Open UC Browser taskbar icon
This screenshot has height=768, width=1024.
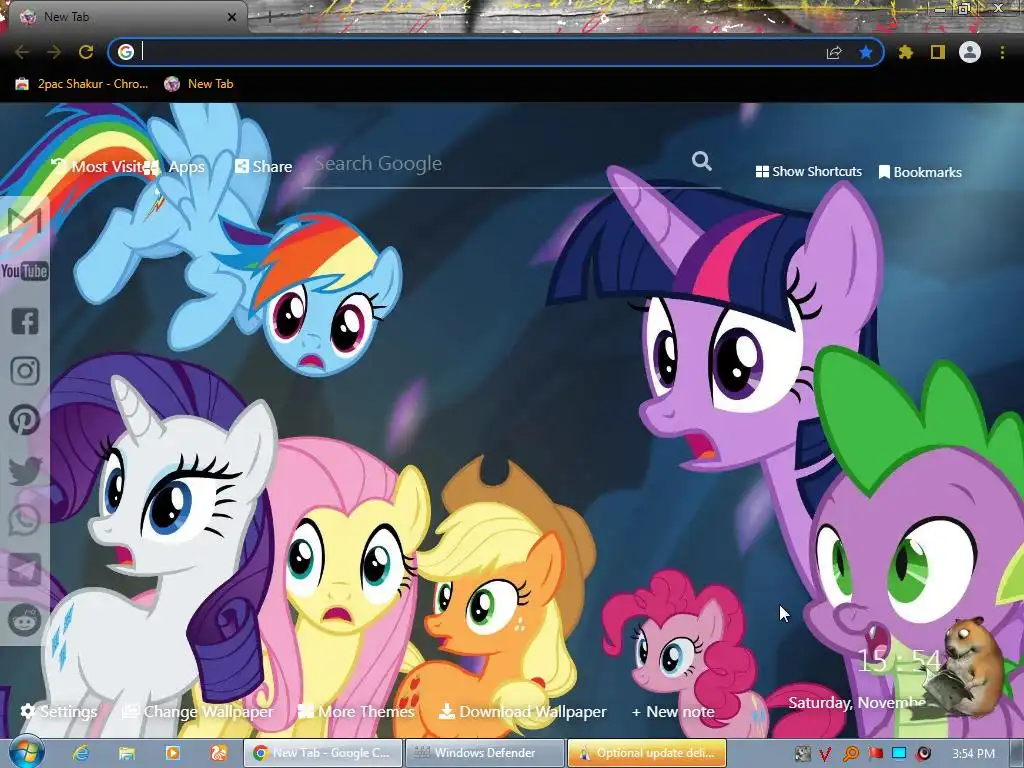219,753
